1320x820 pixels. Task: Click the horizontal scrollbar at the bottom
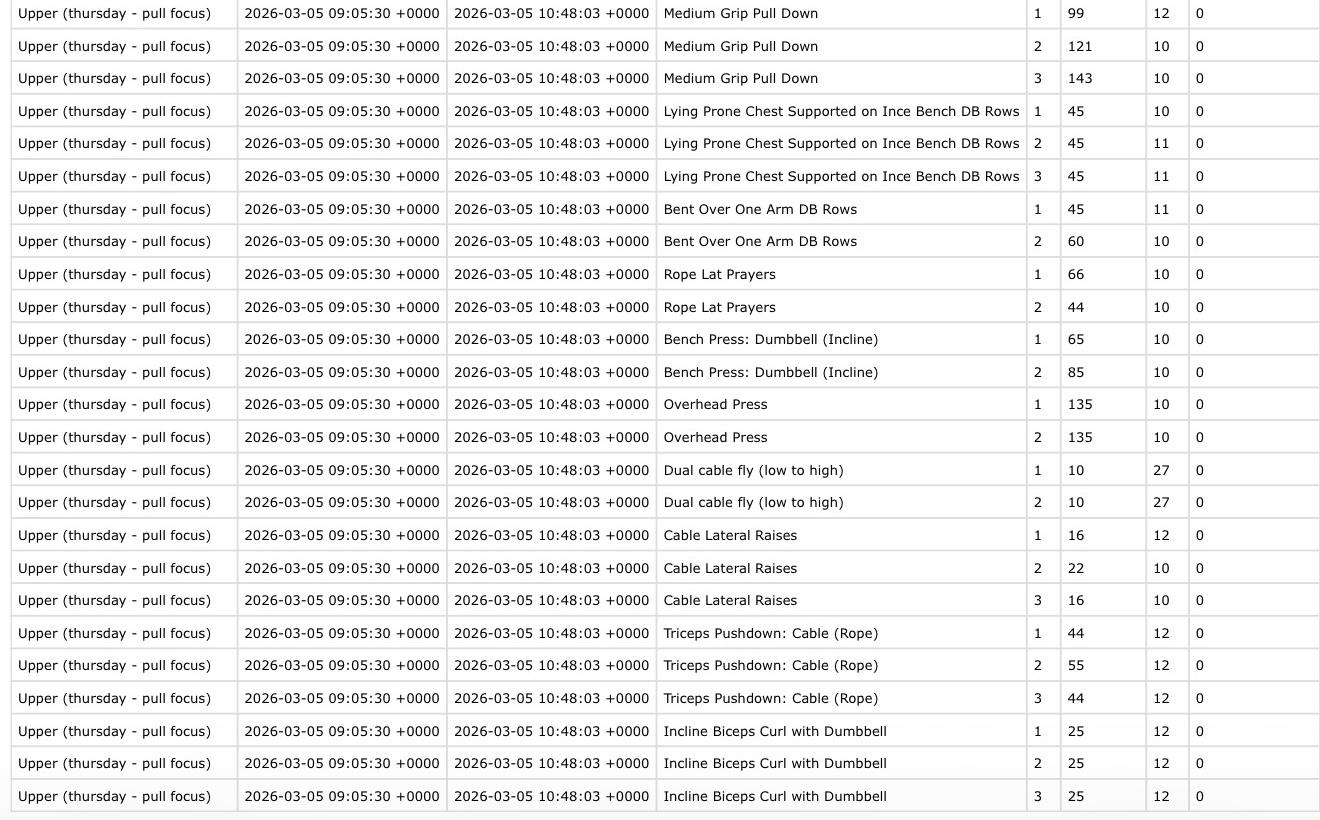tap(660, 816)
